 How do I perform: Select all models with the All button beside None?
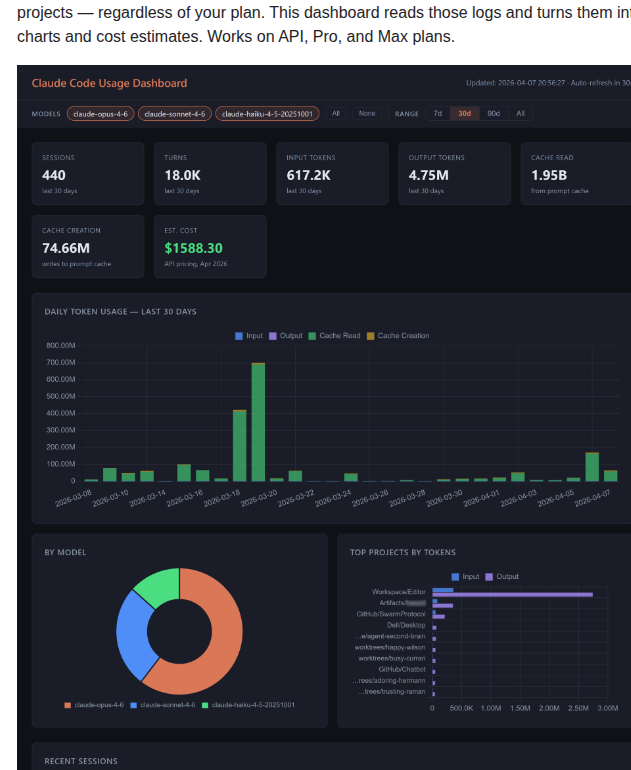pyautogui.click(x=336, y=113)
